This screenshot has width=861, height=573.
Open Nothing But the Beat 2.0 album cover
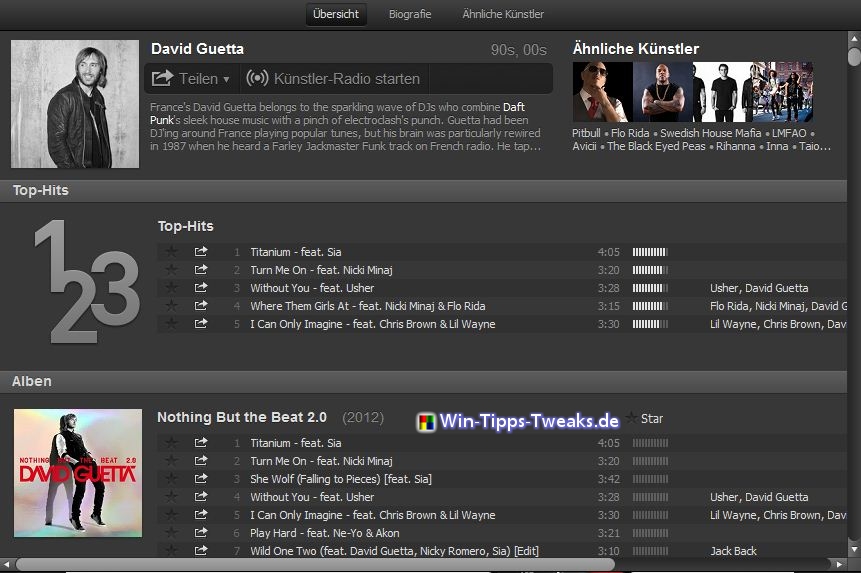[x=78, y=473]
